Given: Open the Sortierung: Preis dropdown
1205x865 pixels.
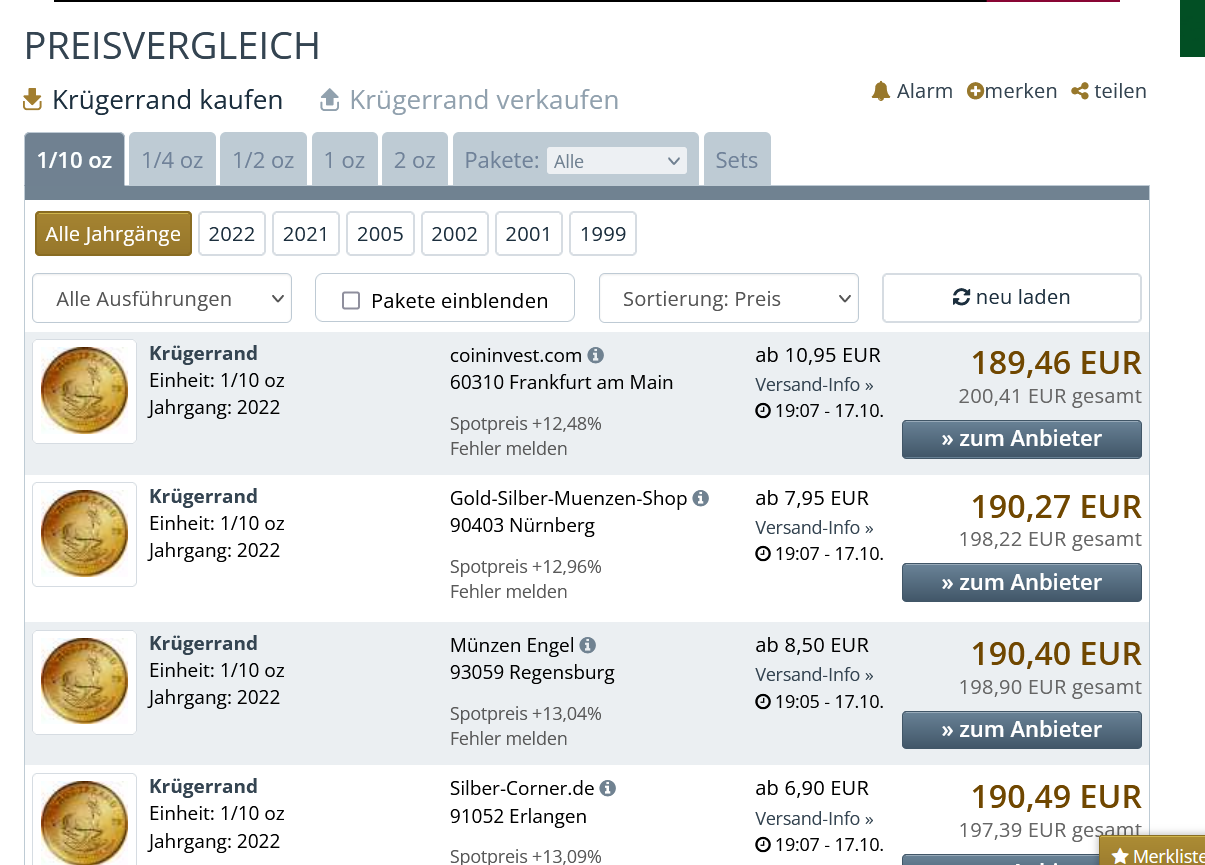Looking at the screenshot, I should tap(728, 298).
